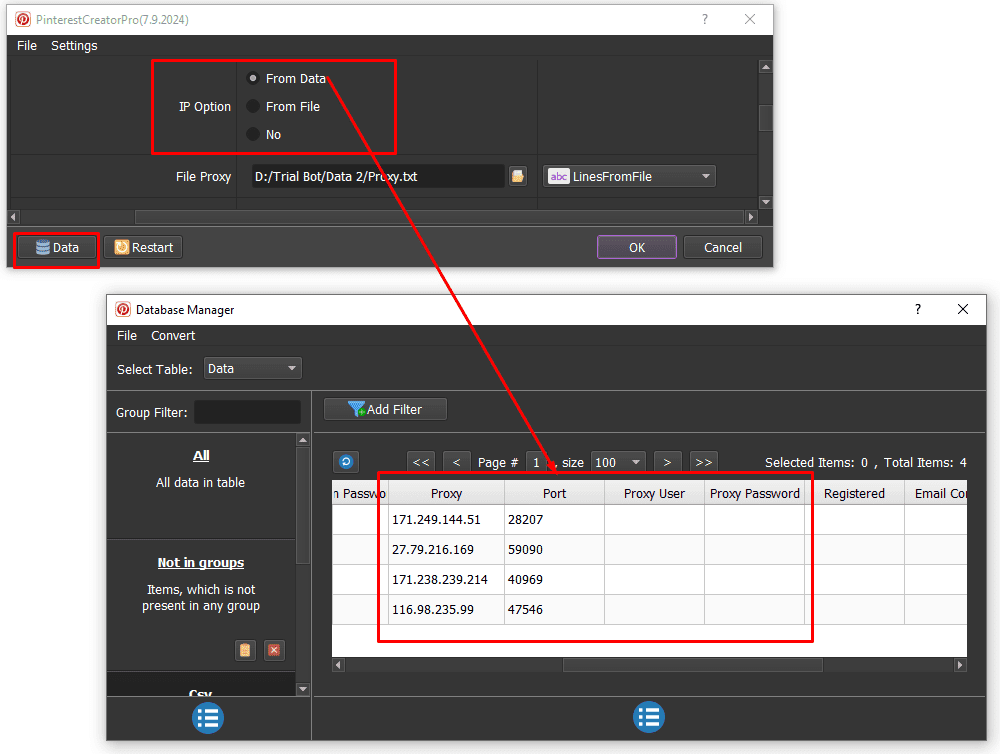Click data table scroll left arrow
The height and width of the screenshot is (754, 1000).
pyautogui.click(x=339, y=665)
